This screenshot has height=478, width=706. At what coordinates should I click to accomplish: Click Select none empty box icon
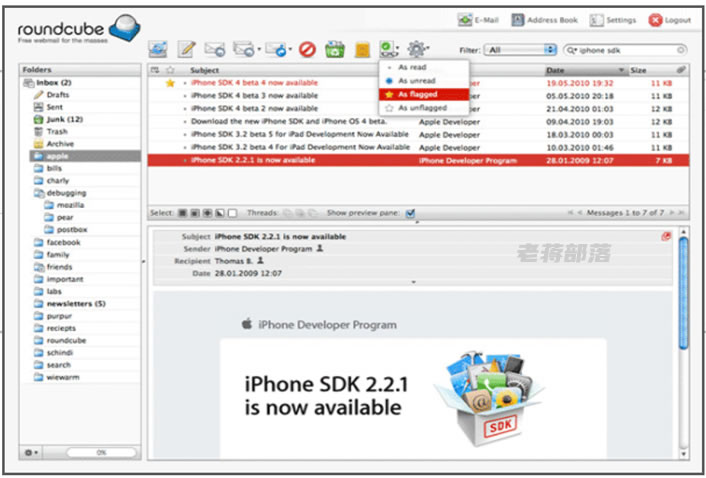[232, 213]
